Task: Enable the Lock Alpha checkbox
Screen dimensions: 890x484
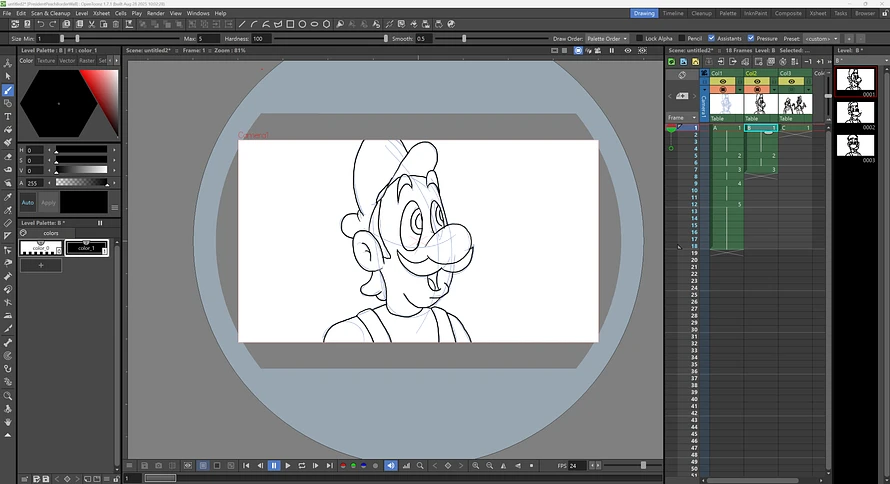Action: point(640,39)
